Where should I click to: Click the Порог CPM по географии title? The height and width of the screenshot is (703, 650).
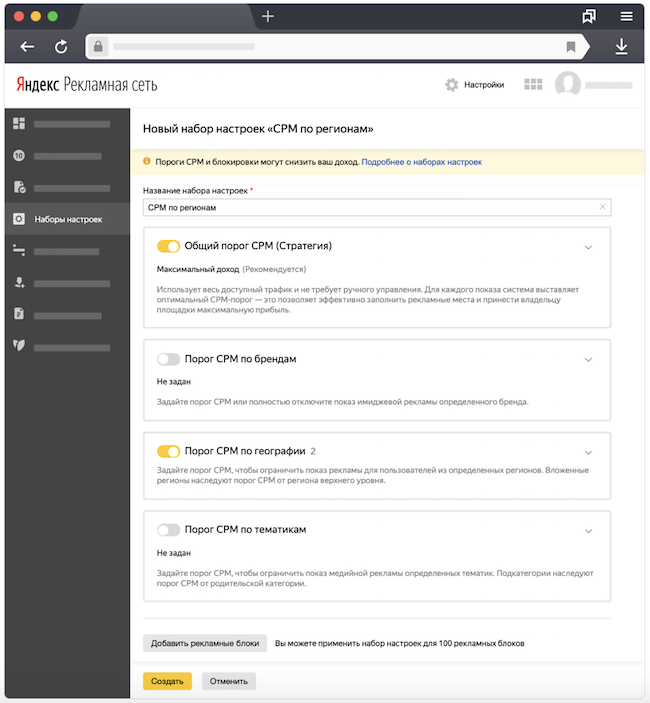click(245, 451)
